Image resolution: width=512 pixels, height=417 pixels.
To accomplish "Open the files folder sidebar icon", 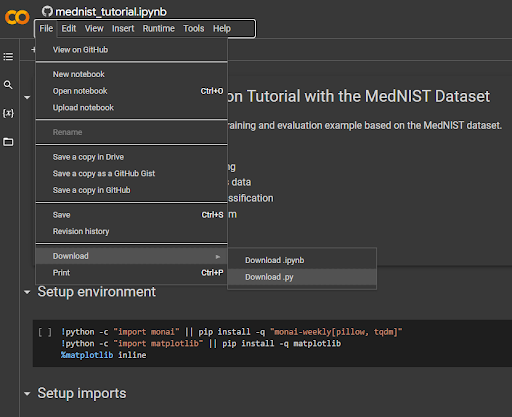I will (8, 142).
